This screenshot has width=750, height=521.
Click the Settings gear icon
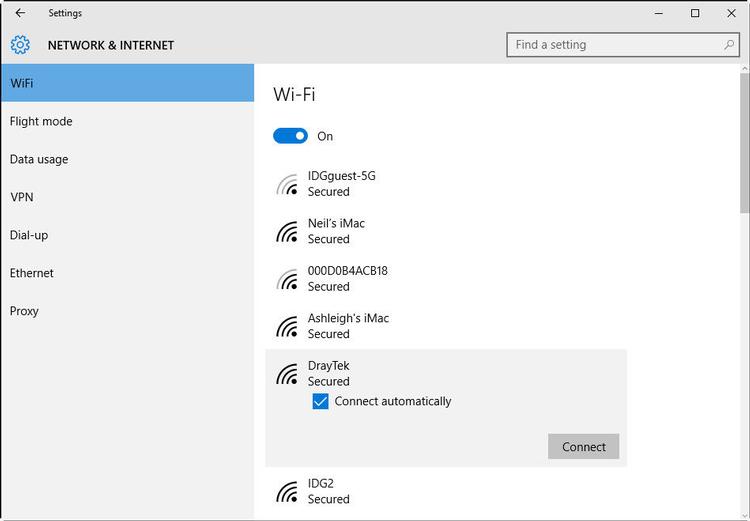pyautogui.click(x=20, y=45)
